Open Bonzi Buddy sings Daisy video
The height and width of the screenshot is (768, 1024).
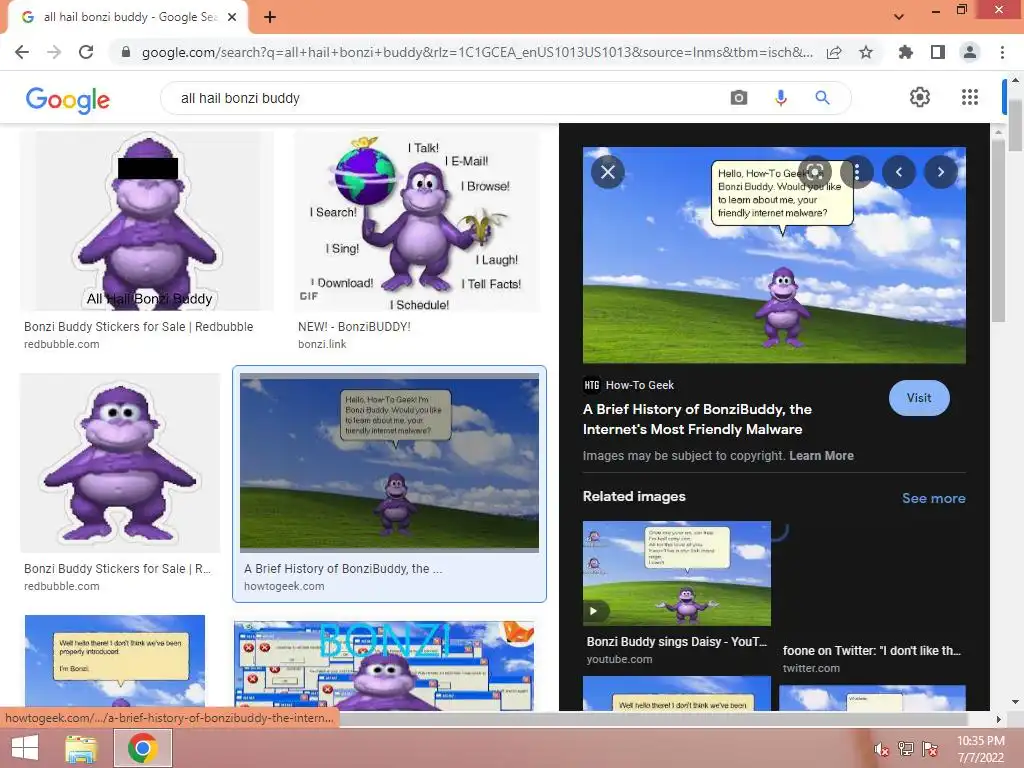677,573
